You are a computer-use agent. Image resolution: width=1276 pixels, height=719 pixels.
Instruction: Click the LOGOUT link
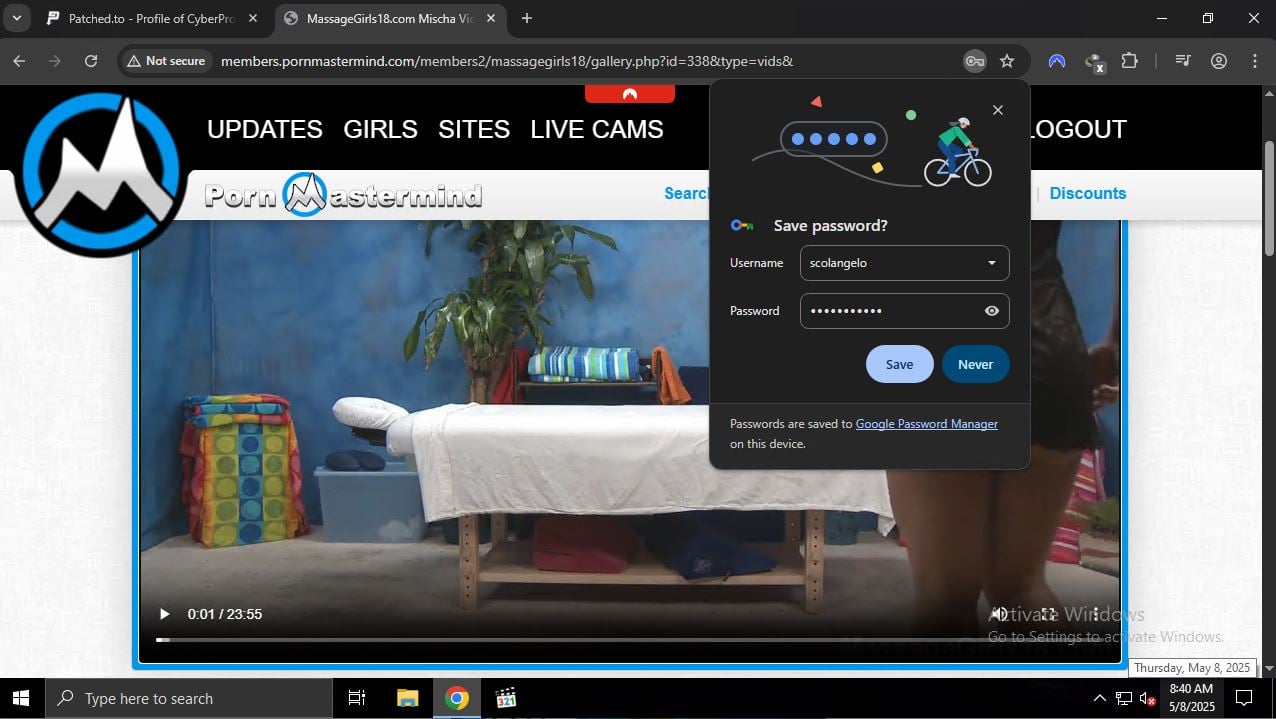click(x=1078, y=129)
